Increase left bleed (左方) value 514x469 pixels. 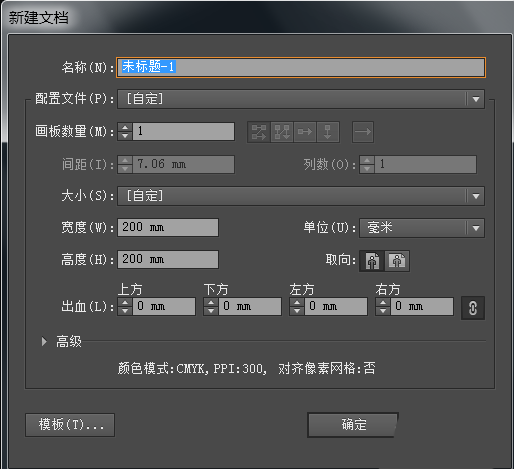[297, 303]
